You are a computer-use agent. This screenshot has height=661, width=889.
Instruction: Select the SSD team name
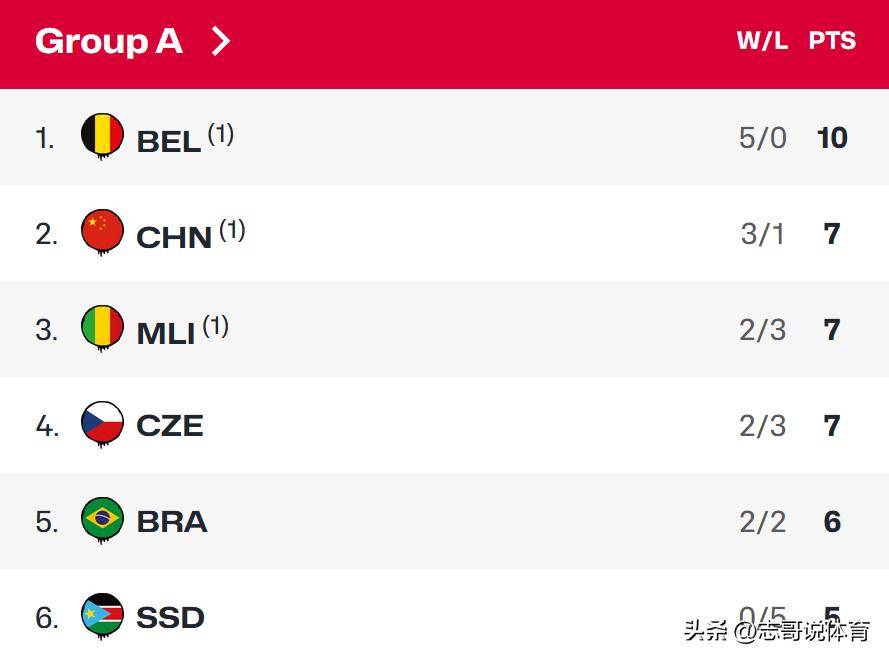pos(170,618)
